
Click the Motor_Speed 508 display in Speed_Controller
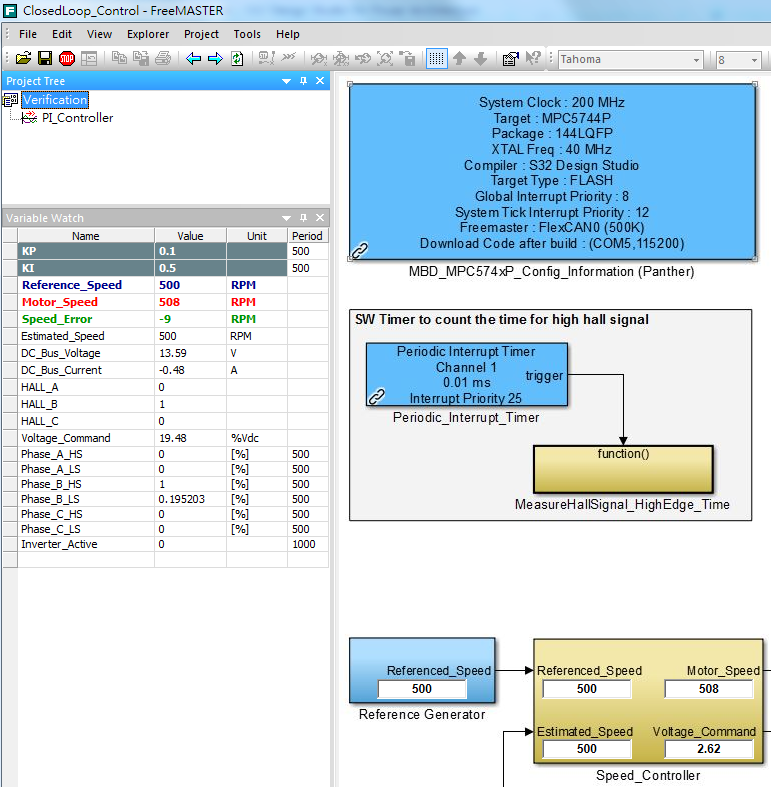coord(709,689)
